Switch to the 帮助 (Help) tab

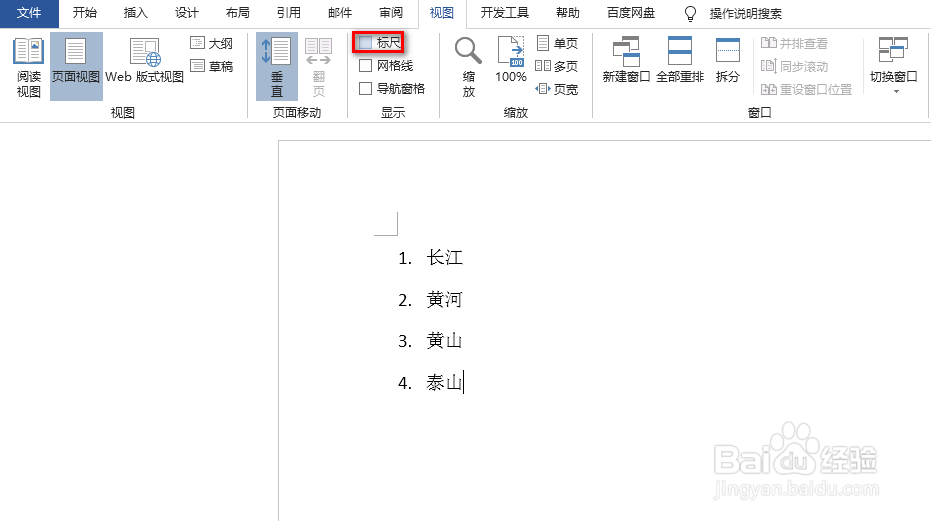(x=568, y=13)
